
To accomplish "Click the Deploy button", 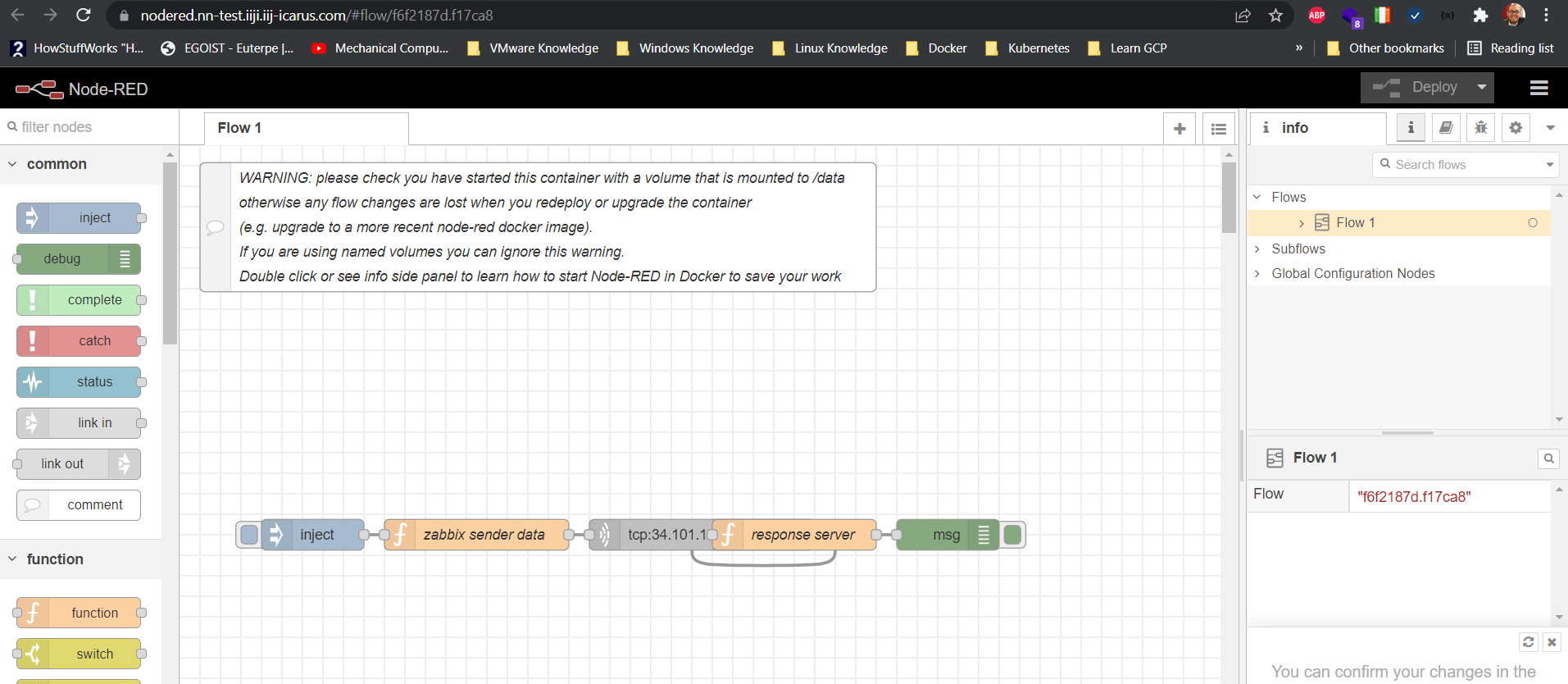I will [1416, 87].
